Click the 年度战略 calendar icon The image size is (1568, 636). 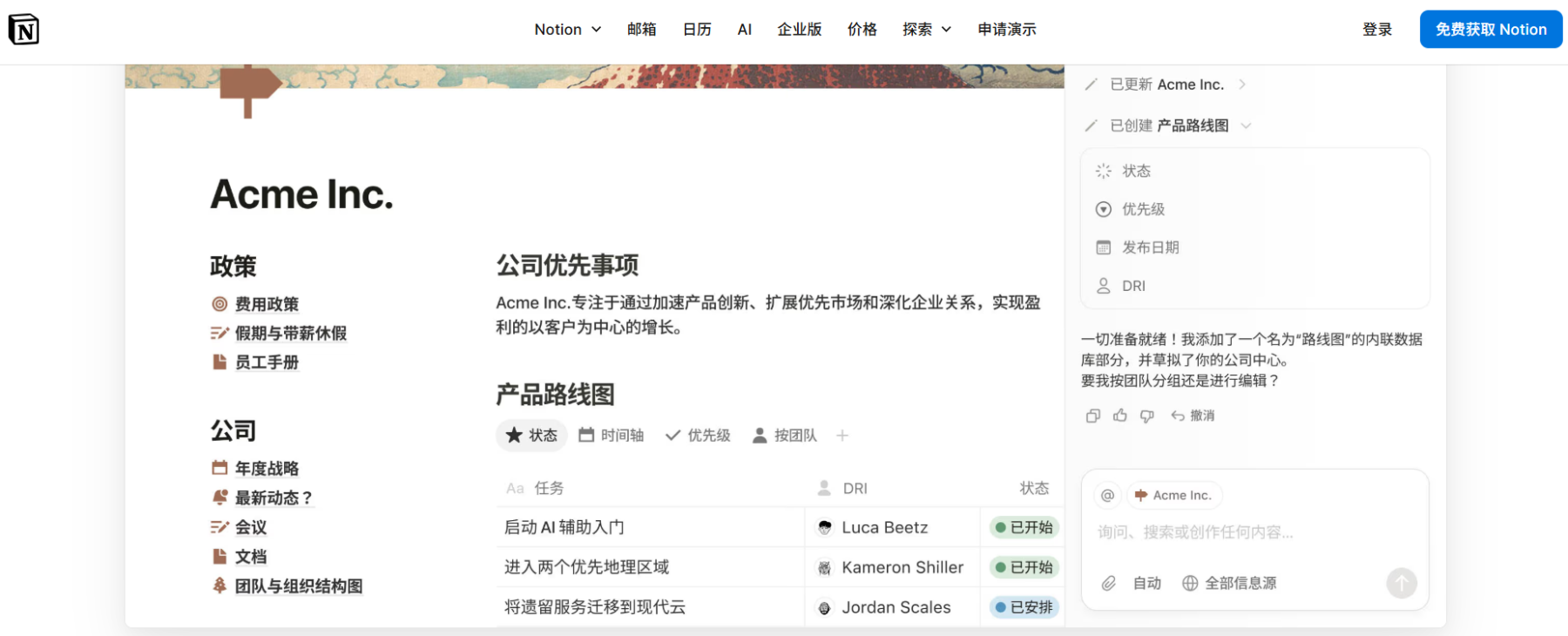click(x=220, y=468)
